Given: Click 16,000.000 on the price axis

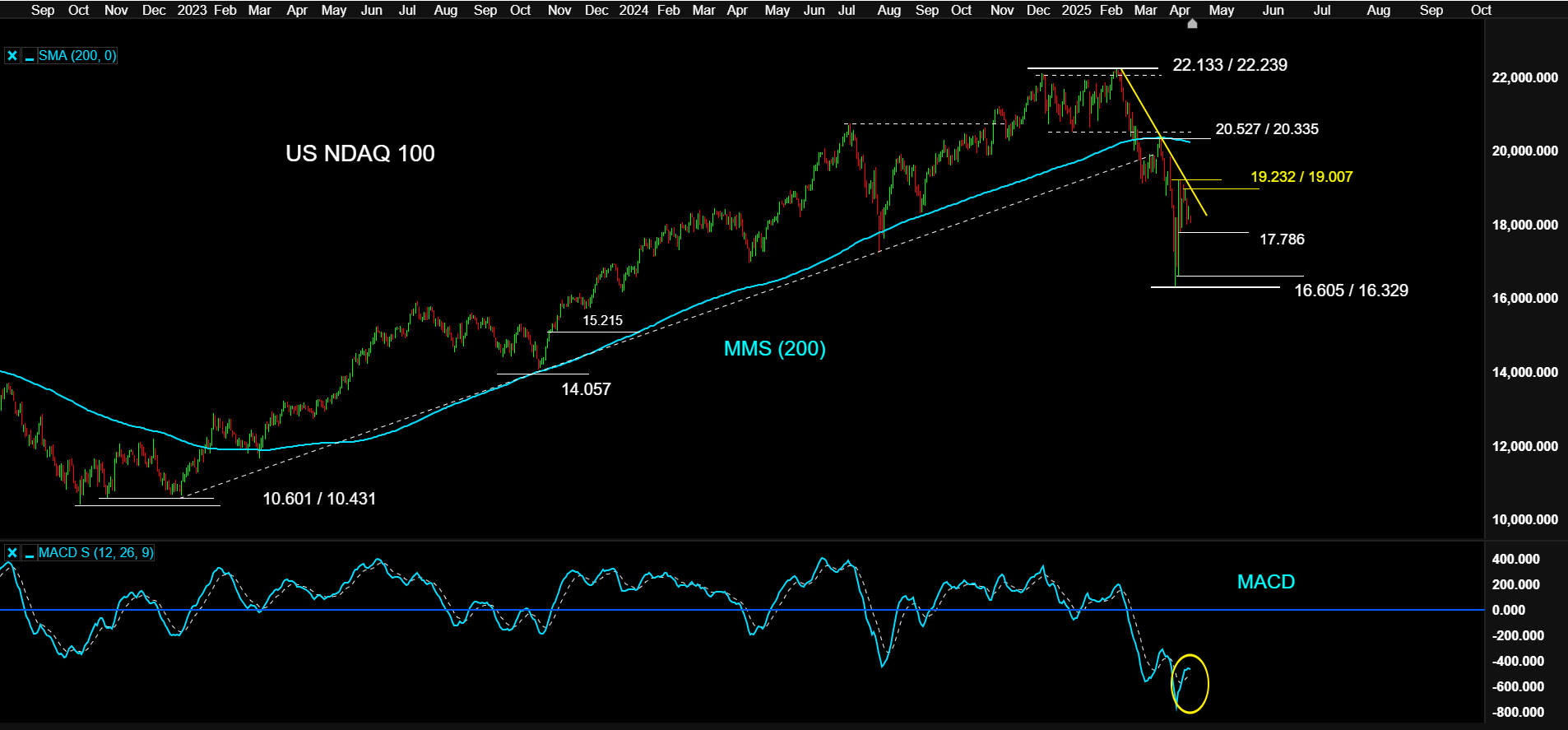Looking at the screenshot, I should (x=1524, y=298).
